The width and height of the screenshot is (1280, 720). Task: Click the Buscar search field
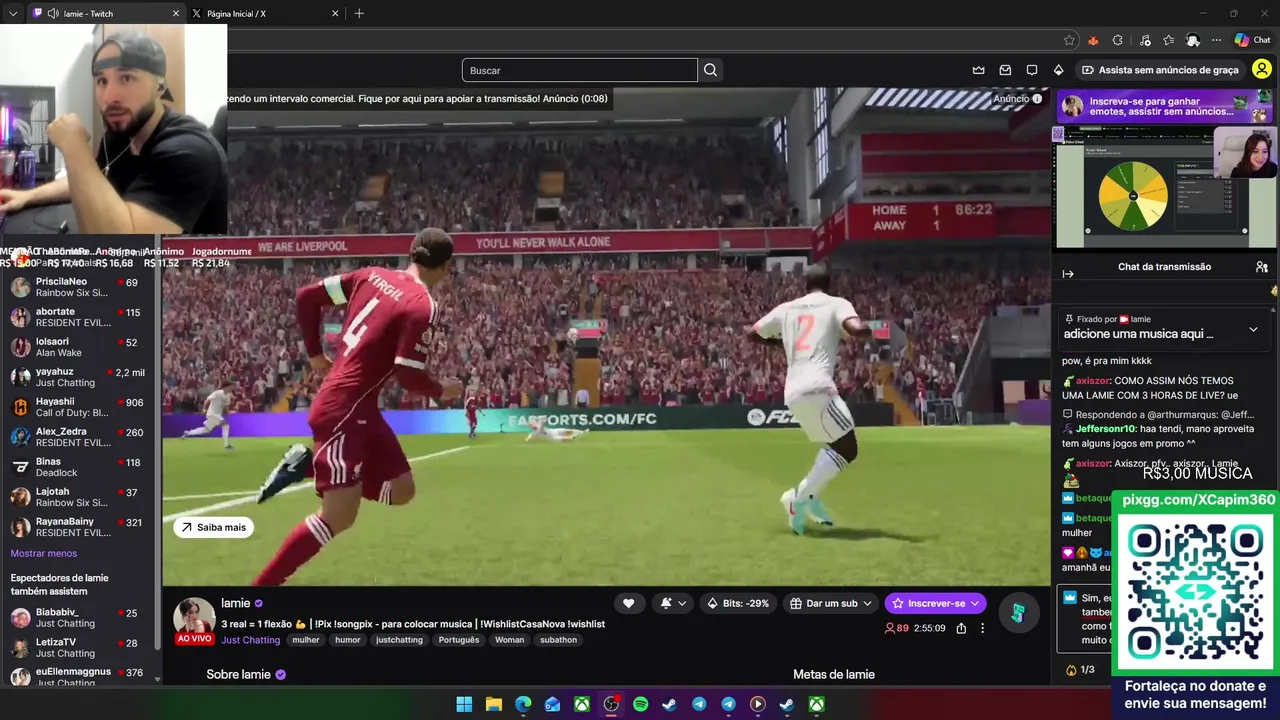(x=580, y=70)
